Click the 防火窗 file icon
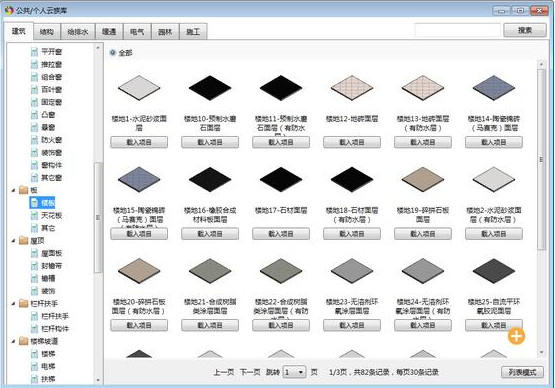 34,140
